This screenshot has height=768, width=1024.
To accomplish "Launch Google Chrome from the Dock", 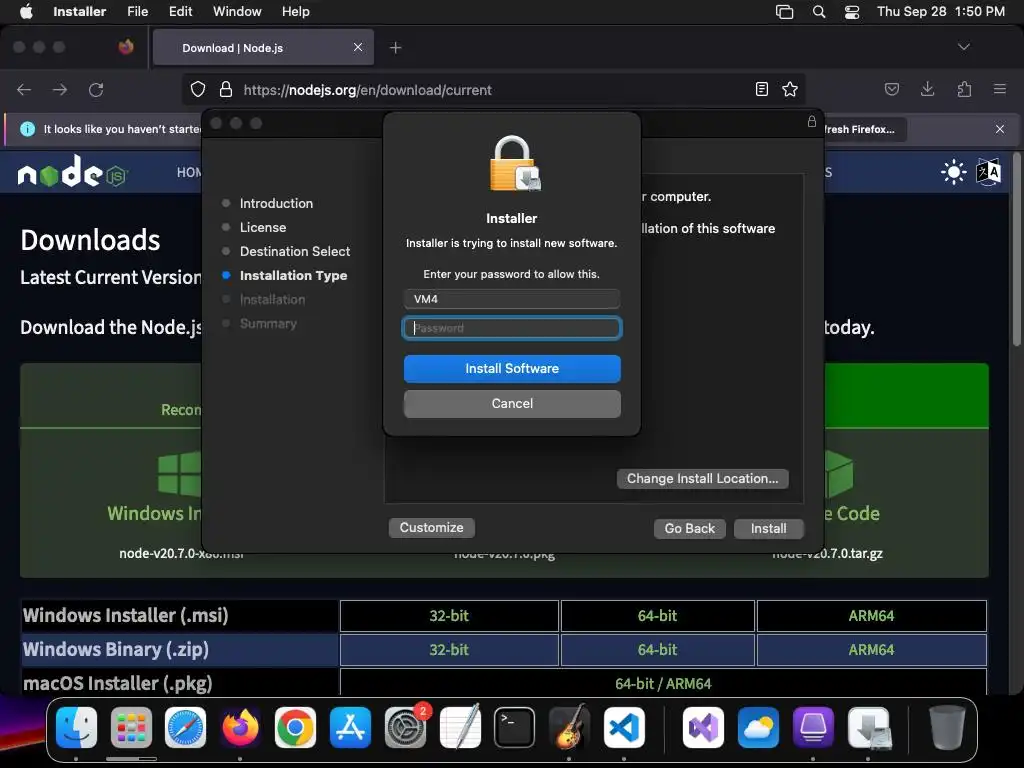I will [295, 728].
